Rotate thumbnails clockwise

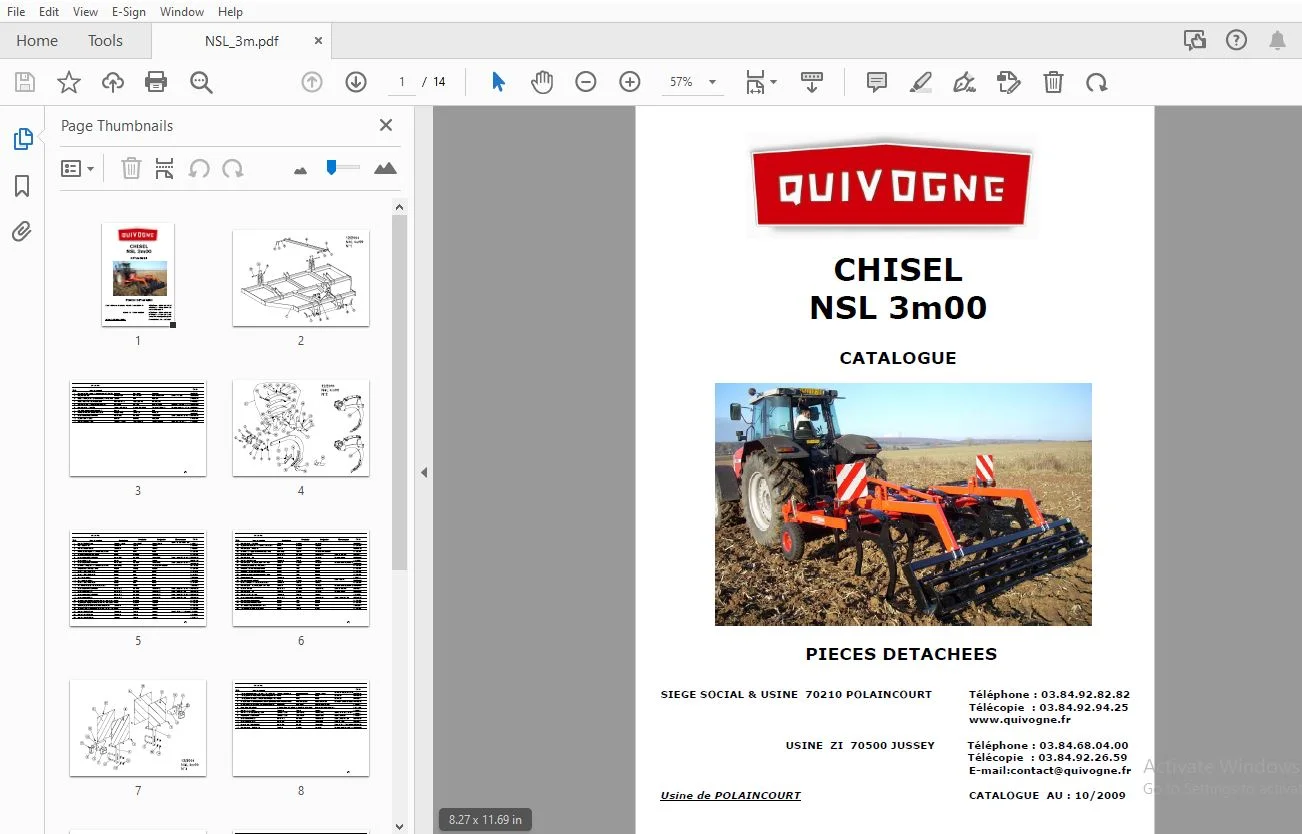[233, 168]
